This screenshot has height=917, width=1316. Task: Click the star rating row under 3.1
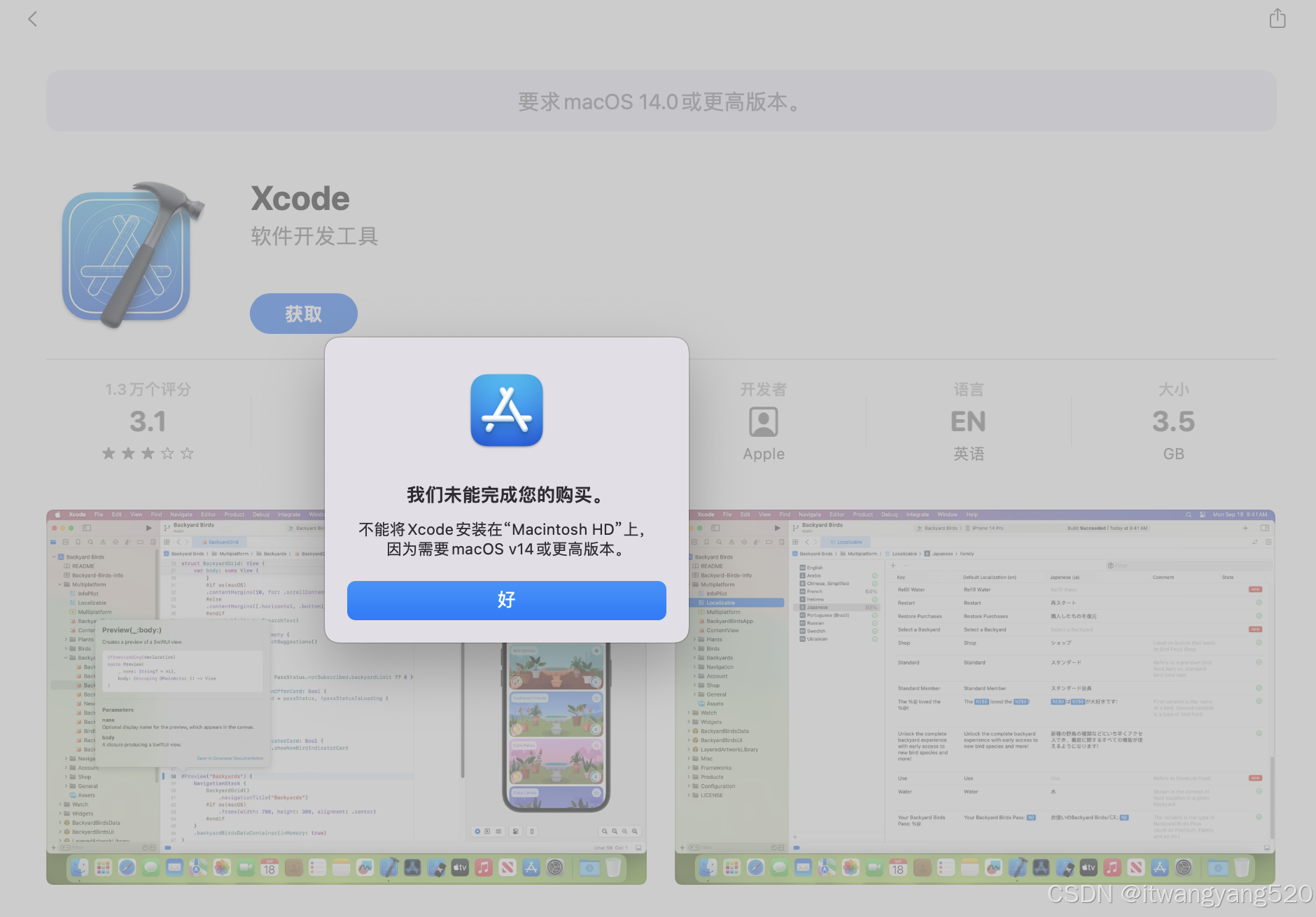click(148, 454)
